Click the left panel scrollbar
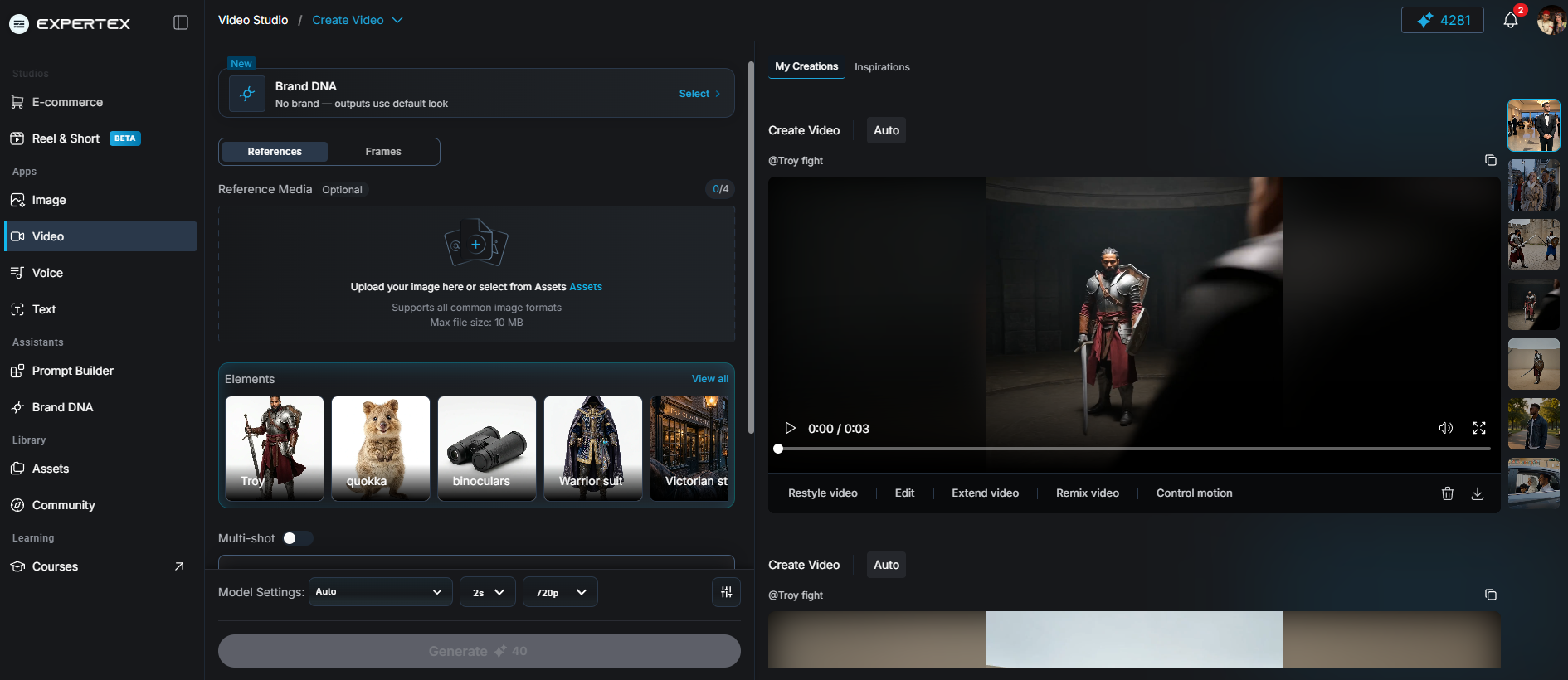 pyautogui.click(x=751, y=247)
